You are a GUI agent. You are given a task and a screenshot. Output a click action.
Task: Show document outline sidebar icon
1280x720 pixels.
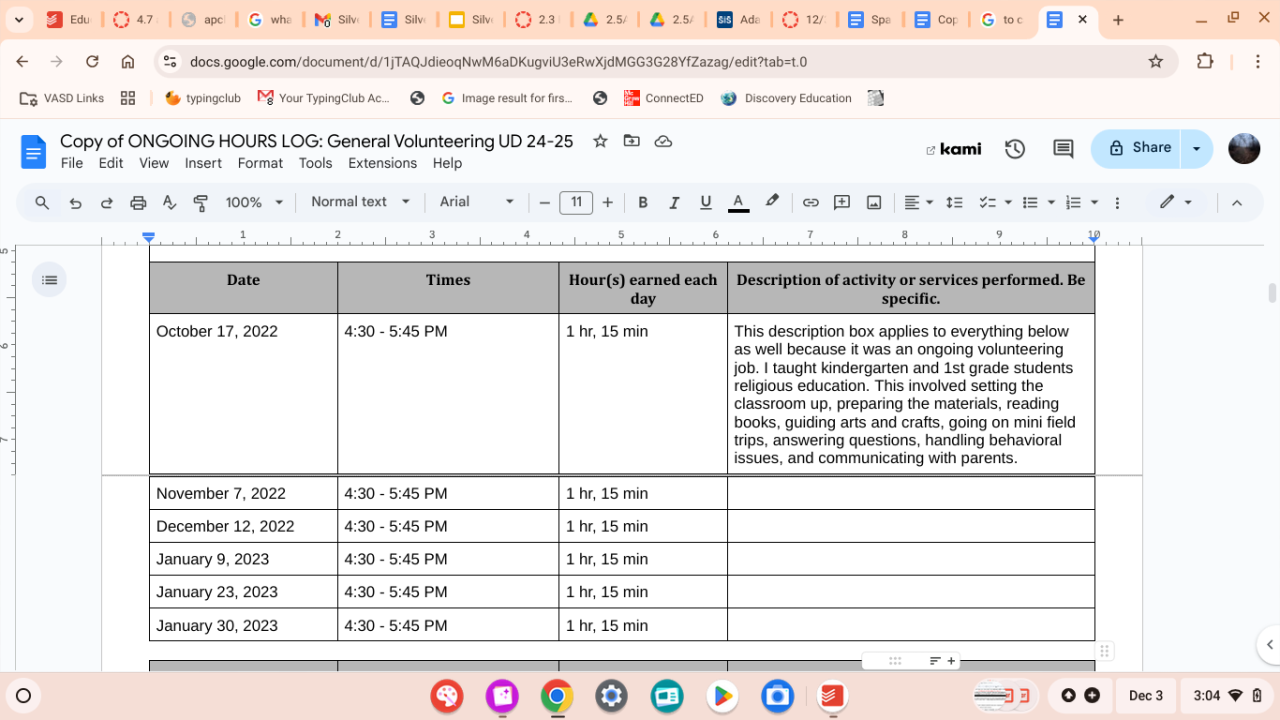49,280
